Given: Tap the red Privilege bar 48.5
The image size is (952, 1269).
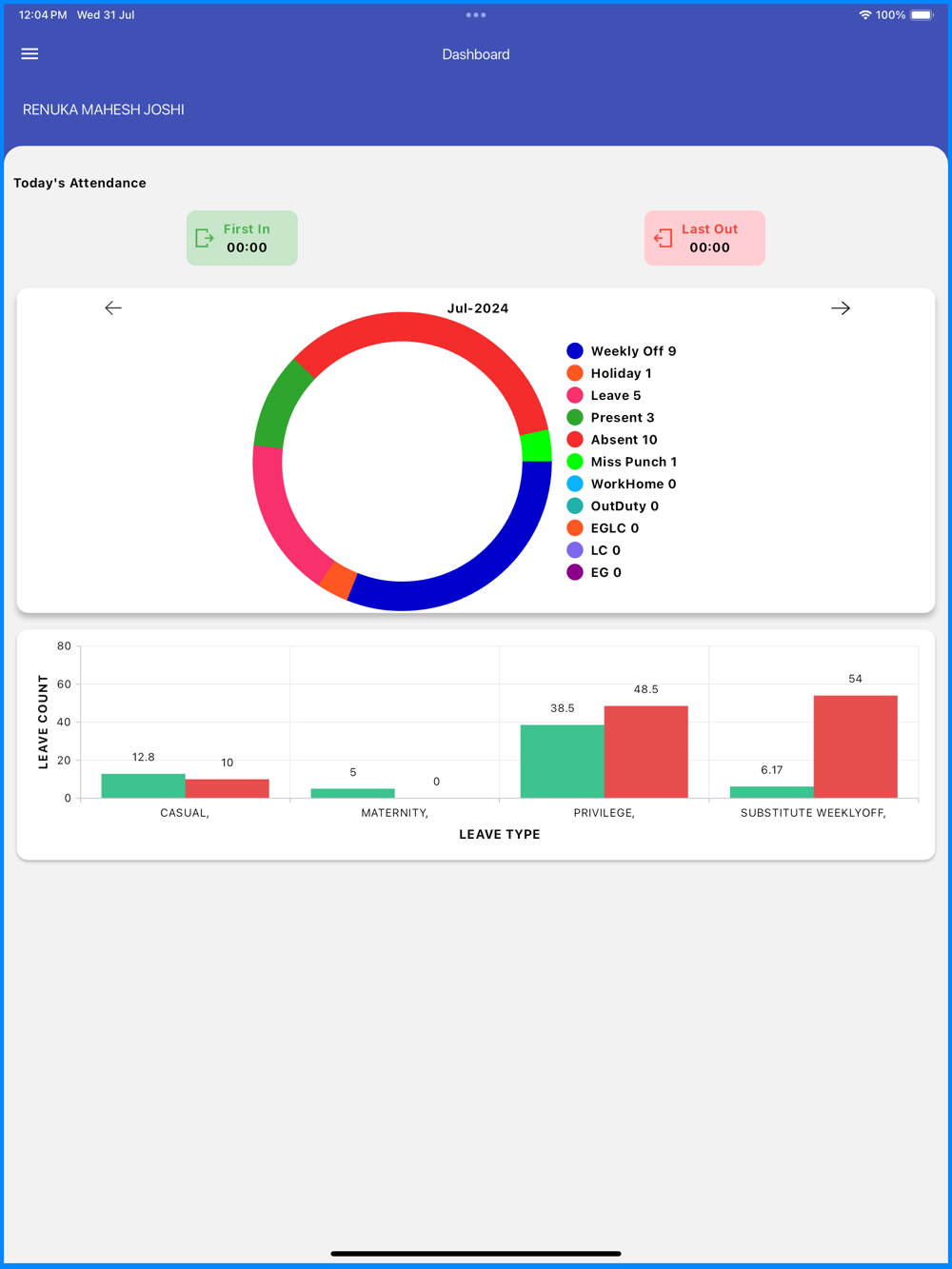Looking at the screenshot, I should coord(645,752).
